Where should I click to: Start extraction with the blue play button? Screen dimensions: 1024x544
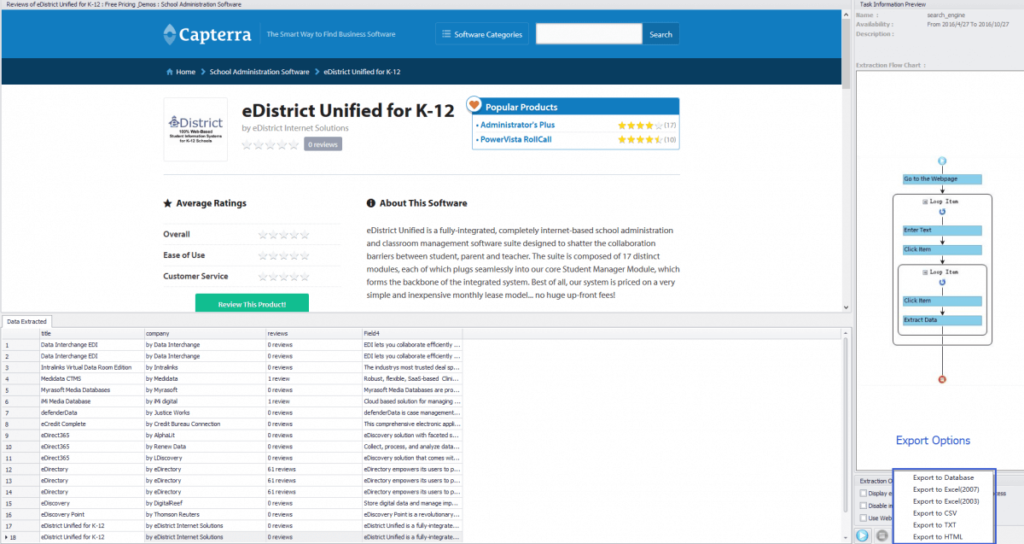click(x=863, y=536)
